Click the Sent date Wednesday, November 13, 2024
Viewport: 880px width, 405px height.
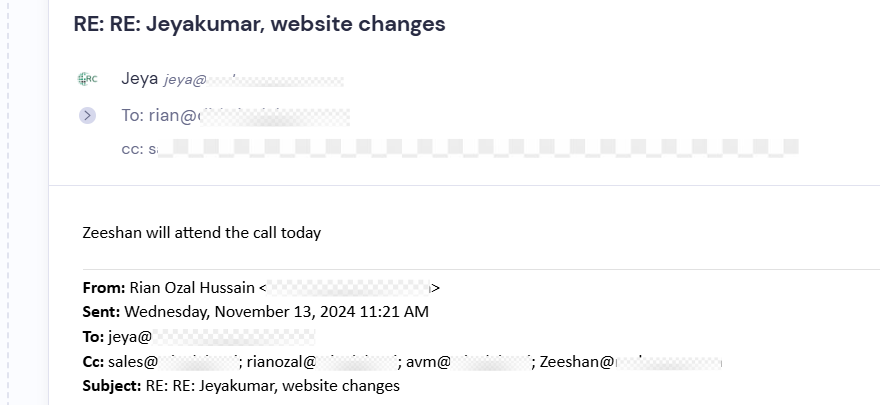pyautogui.click(x=276, y=312)
